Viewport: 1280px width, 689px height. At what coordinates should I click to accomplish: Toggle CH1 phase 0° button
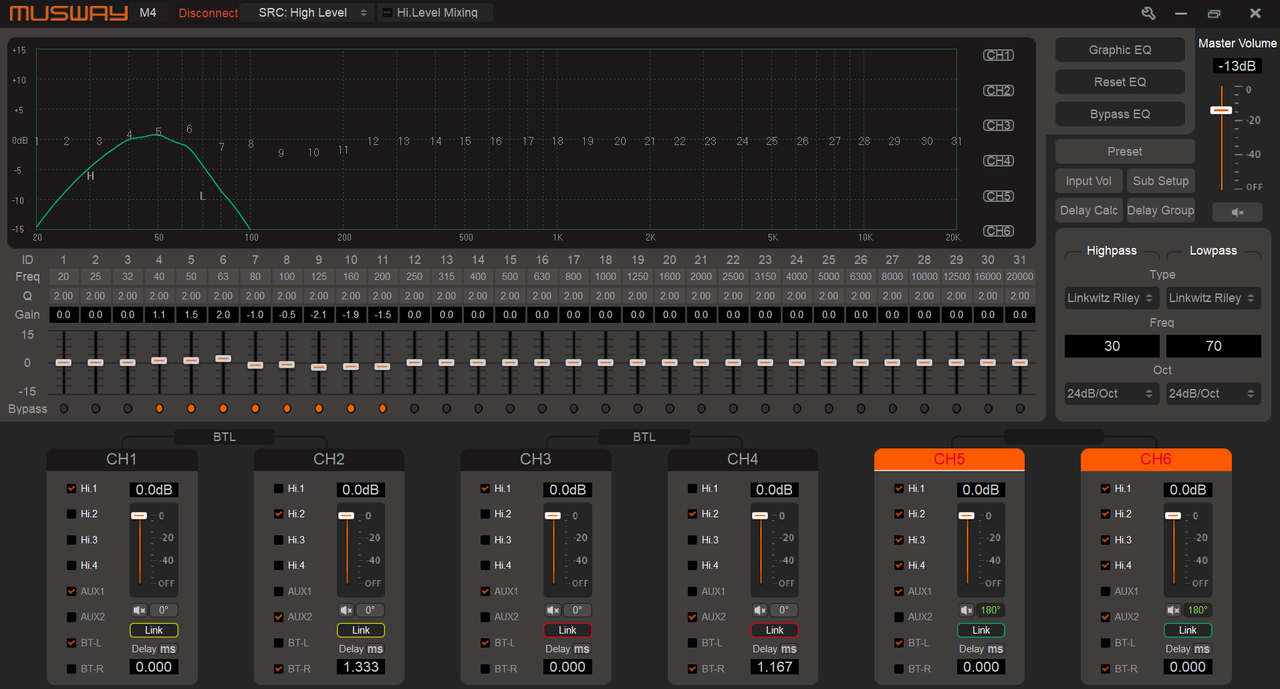164,610
